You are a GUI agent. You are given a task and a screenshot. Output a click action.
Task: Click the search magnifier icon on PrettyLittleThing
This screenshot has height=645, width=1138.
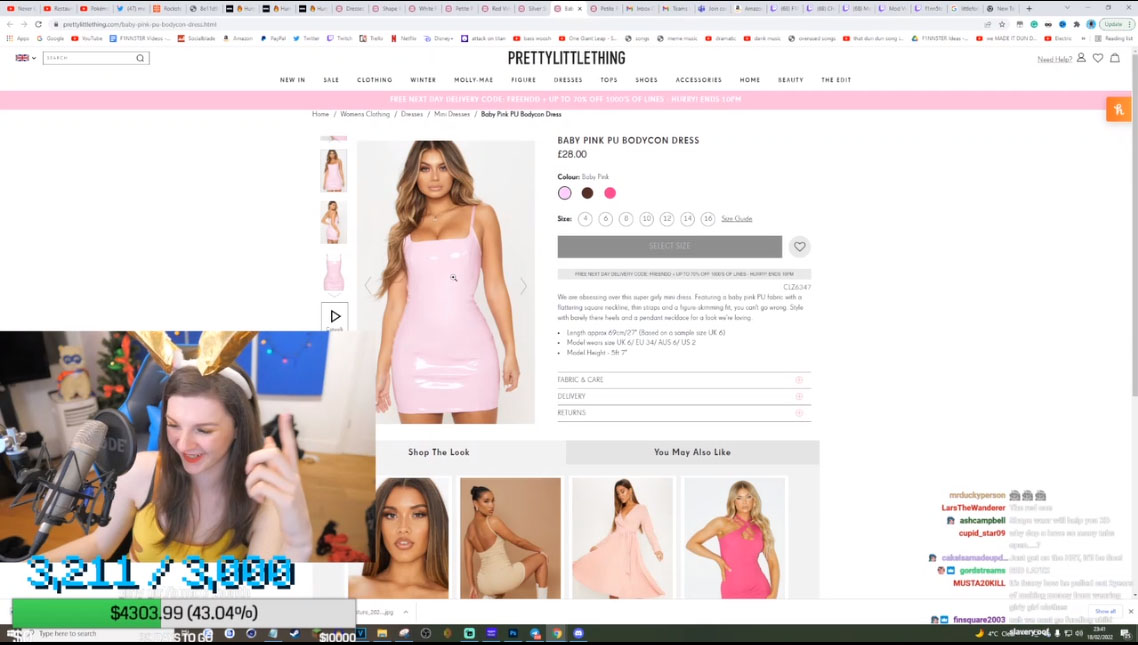[x=140, y=58]
